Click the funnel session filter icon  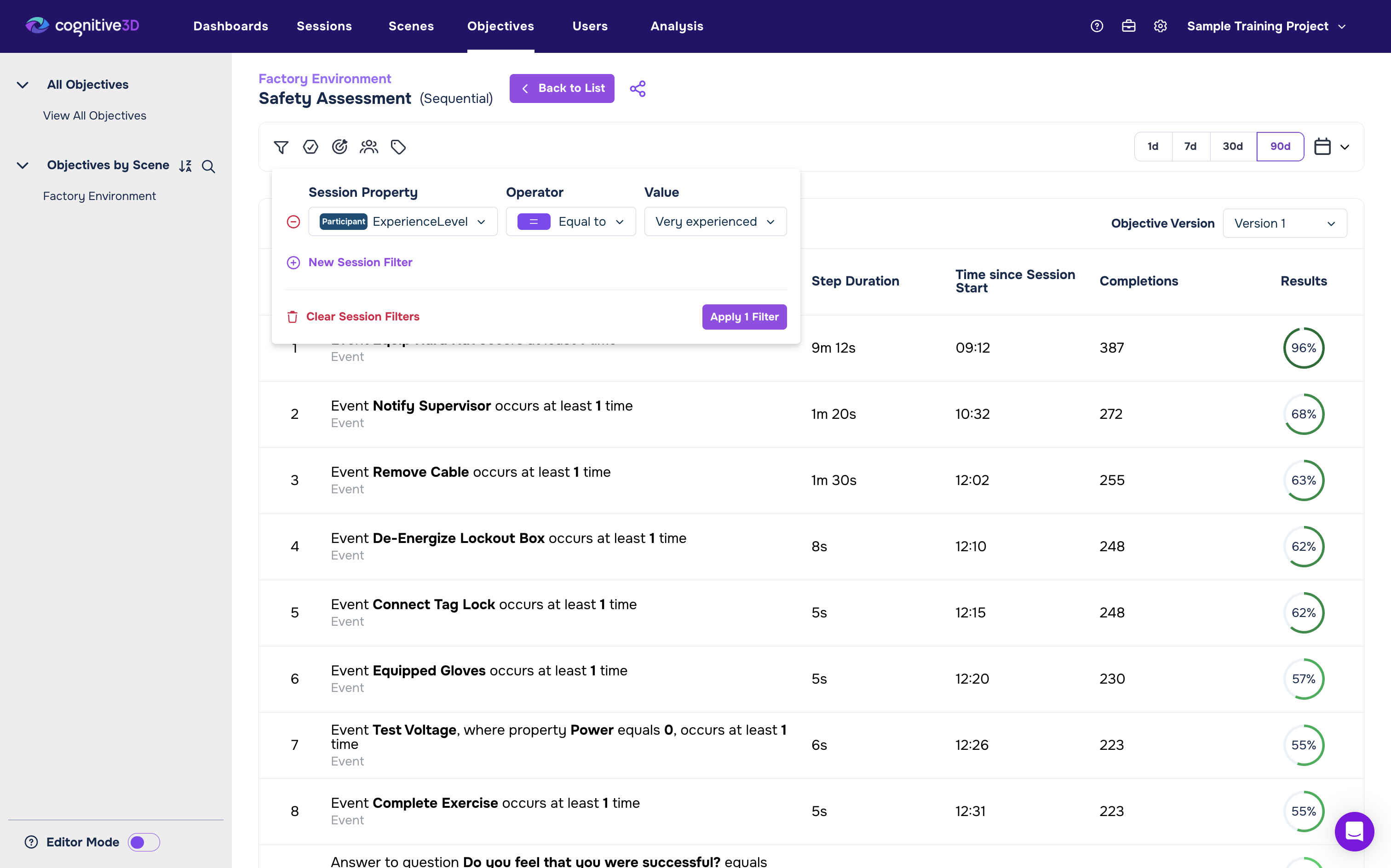[281, 147]
